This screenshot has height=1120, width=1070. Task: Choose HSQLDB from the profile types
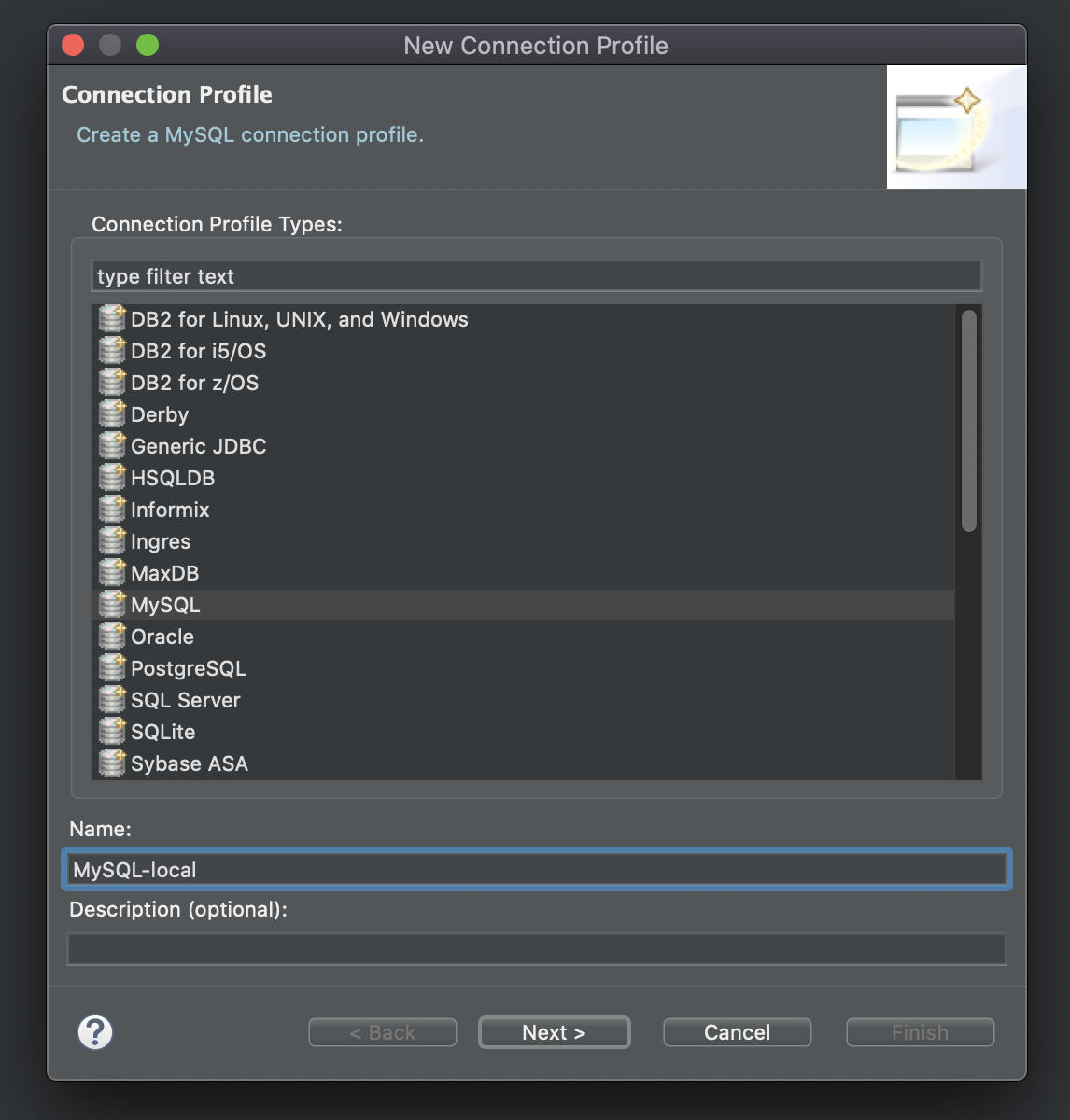tap(524, 478)
